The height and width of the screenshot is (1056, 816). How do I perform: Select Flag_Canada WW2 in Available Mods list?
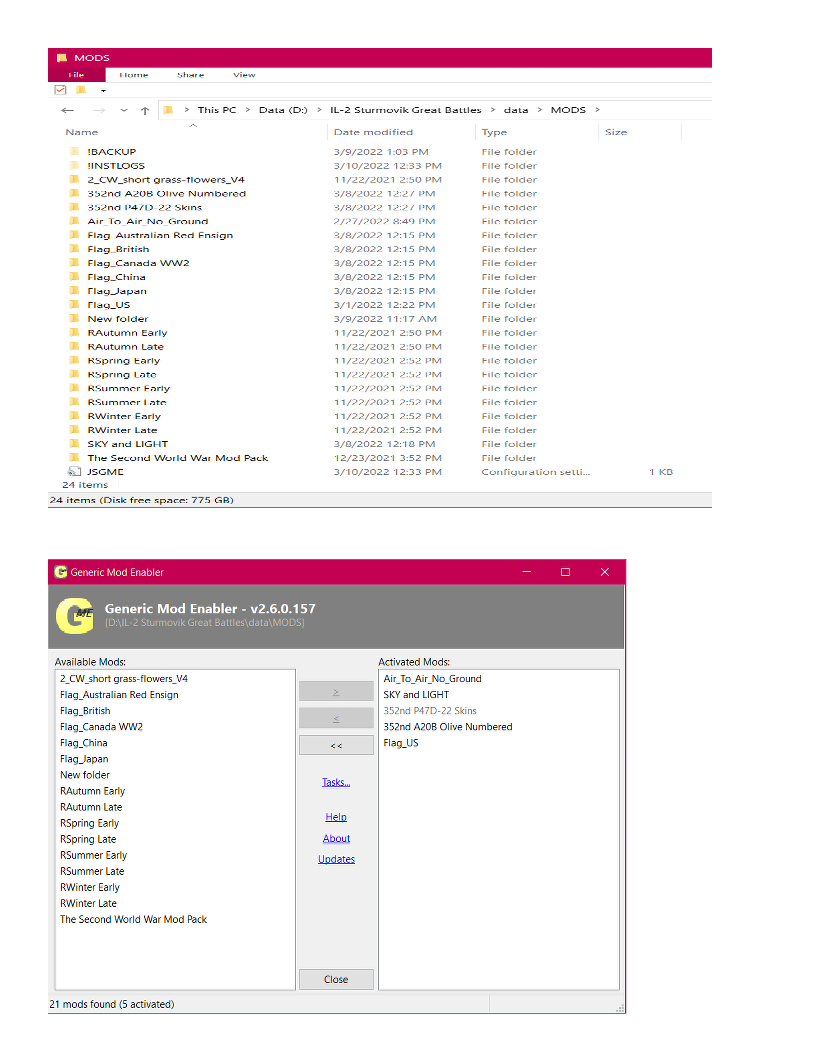tap(101, 727)
